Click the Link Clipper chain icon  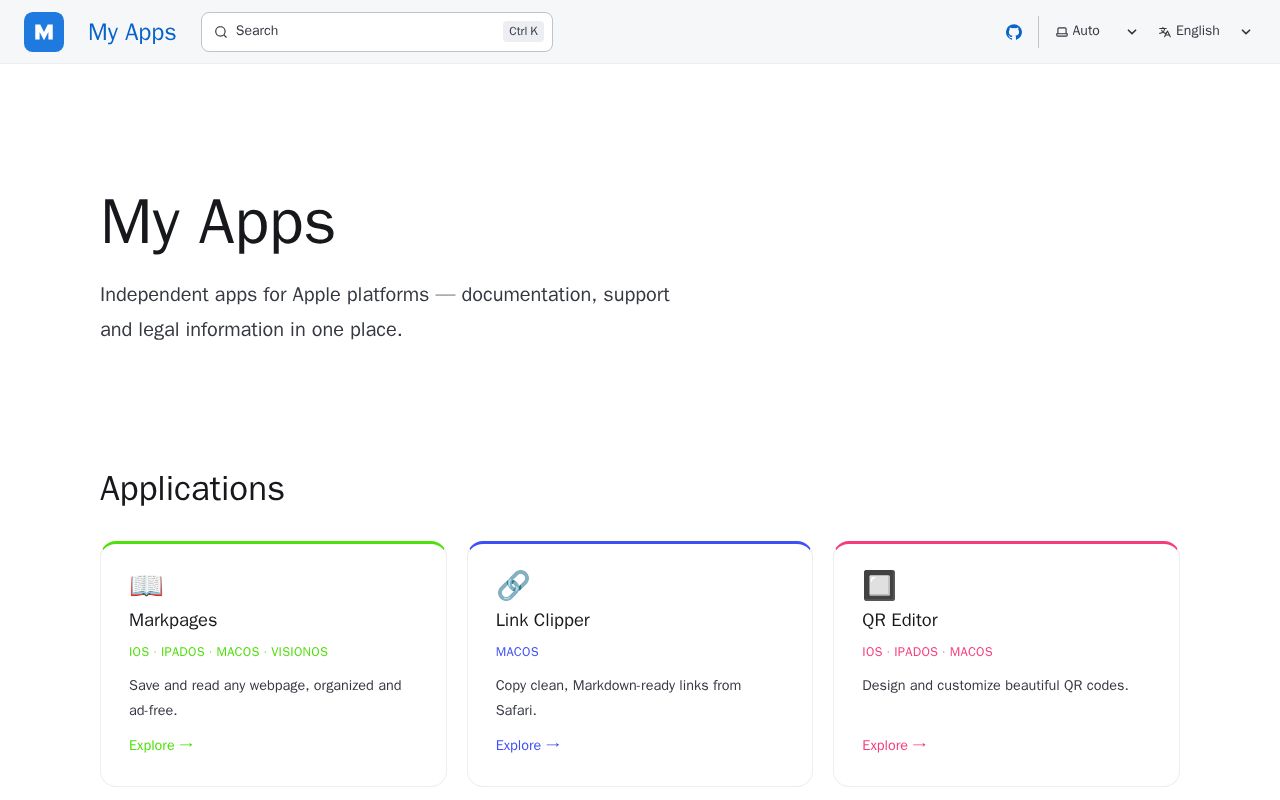point(513,585)
